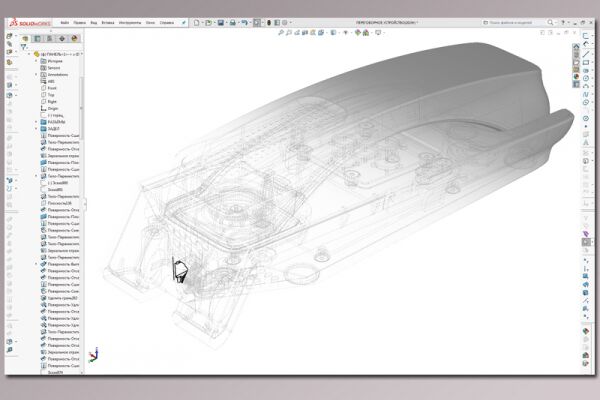Click the Print icon in top toolbar
Image resolution: width=600 pixels, height=400 pixels.
232,23
